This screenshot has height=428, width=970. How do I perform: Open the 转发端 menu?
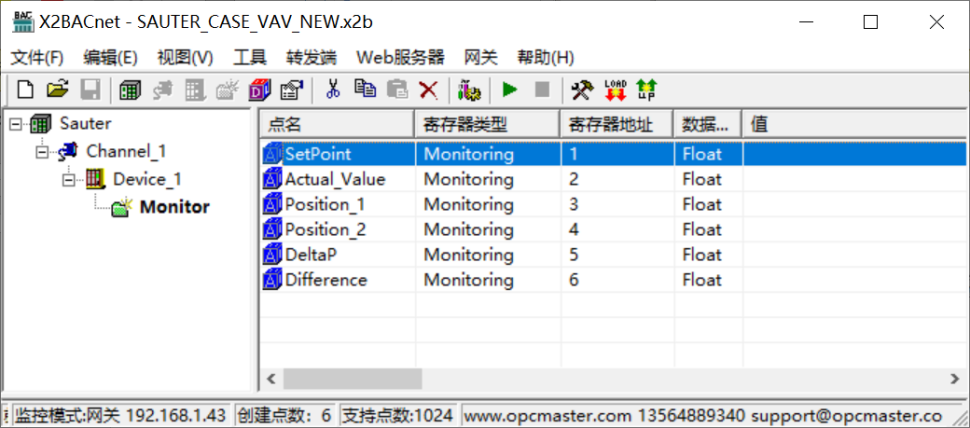311,58
